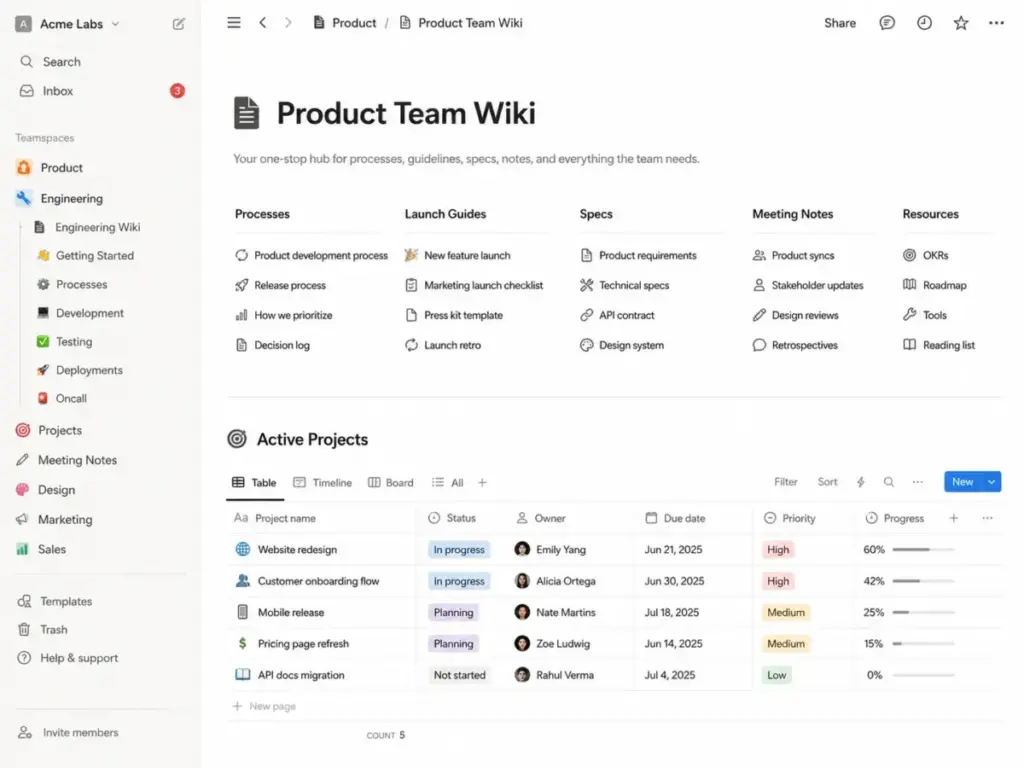Click Mobile release 25% progress bar
The height and width of the screenshot is (768, 1024).
click(x=923, y=613)
